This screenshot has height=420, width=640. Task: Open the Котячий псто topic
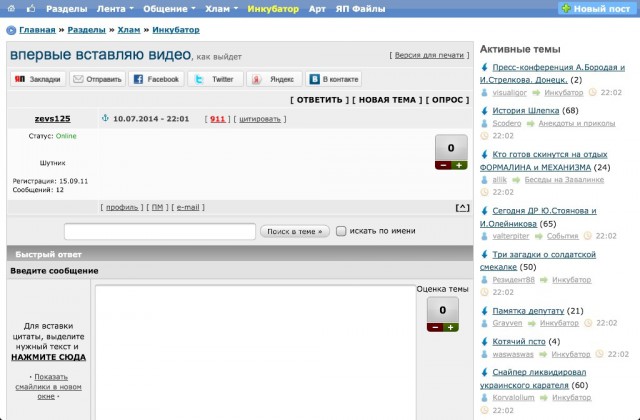[519, 342]
